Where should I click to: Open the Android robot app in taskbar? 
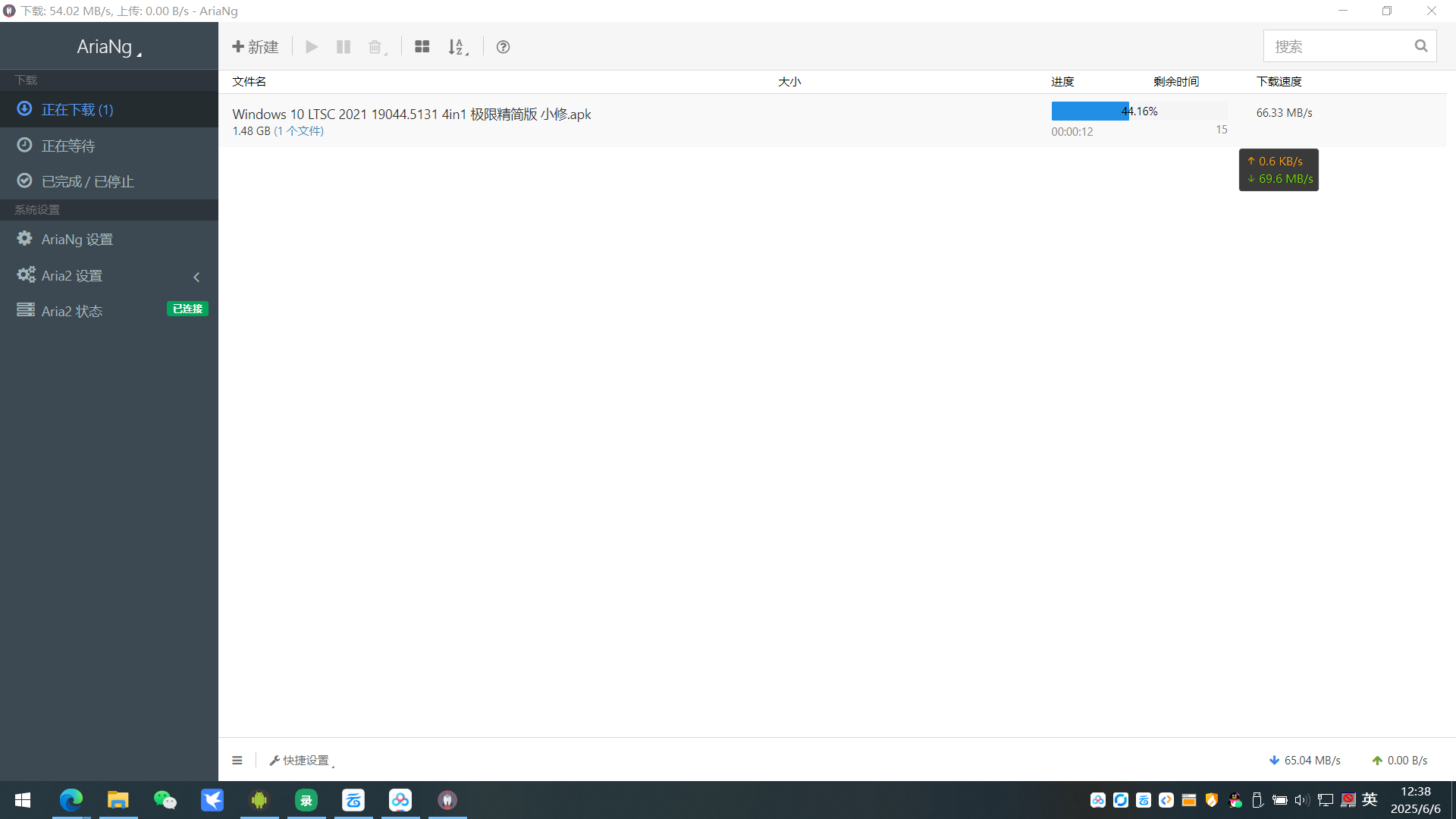(259, 800)
